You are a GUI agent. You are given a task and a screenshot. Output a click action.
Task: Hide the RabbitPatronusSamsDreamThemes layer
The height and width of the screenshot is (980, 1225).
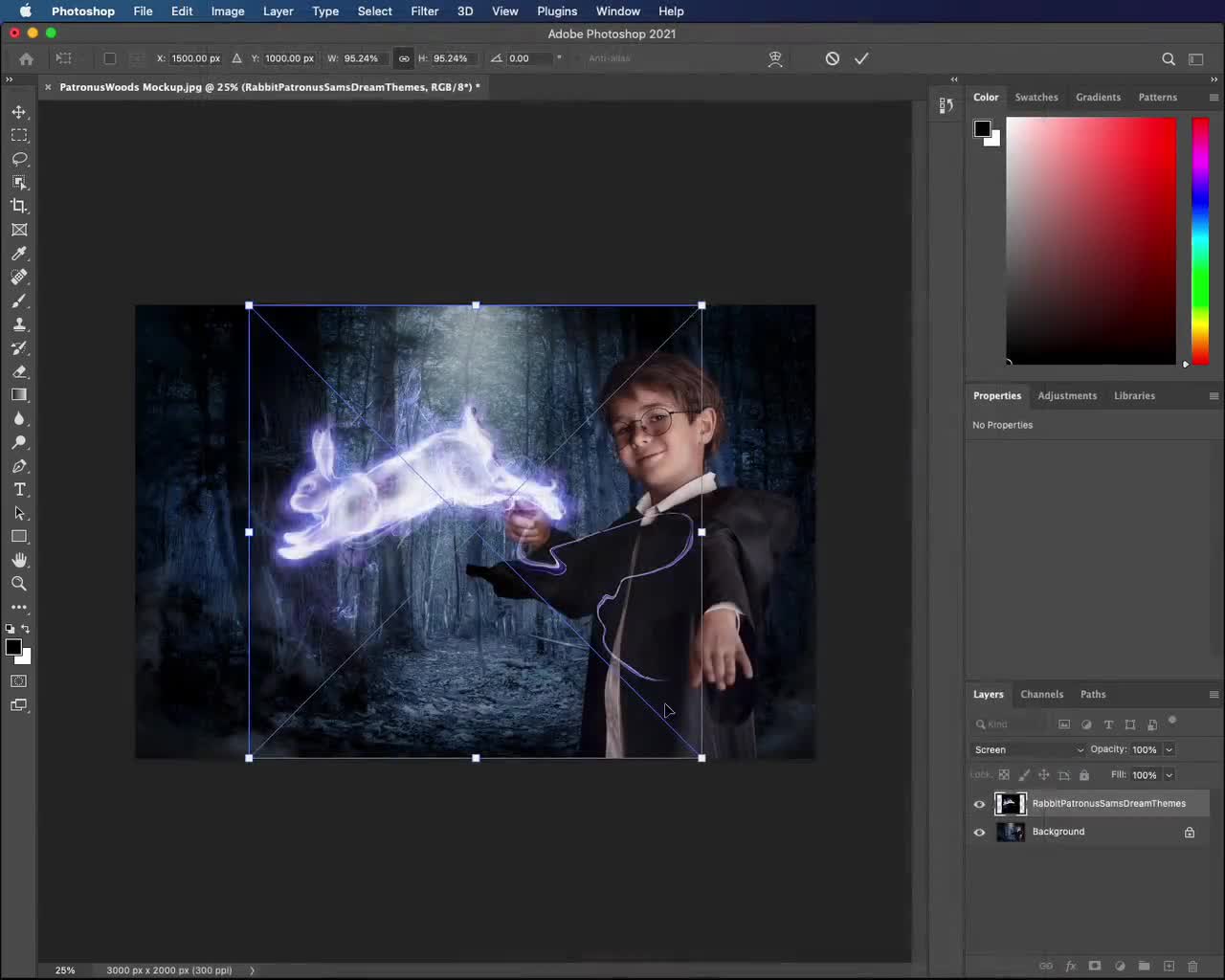(979, 804)
